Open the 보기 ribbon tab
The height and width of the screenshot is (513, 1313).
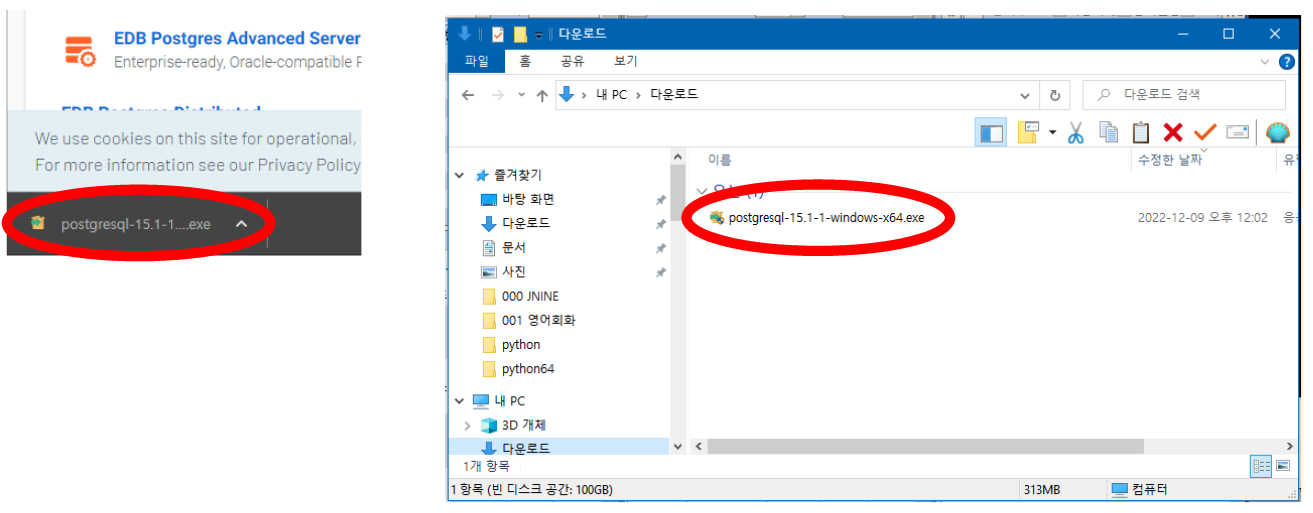(x=626, y=61)
